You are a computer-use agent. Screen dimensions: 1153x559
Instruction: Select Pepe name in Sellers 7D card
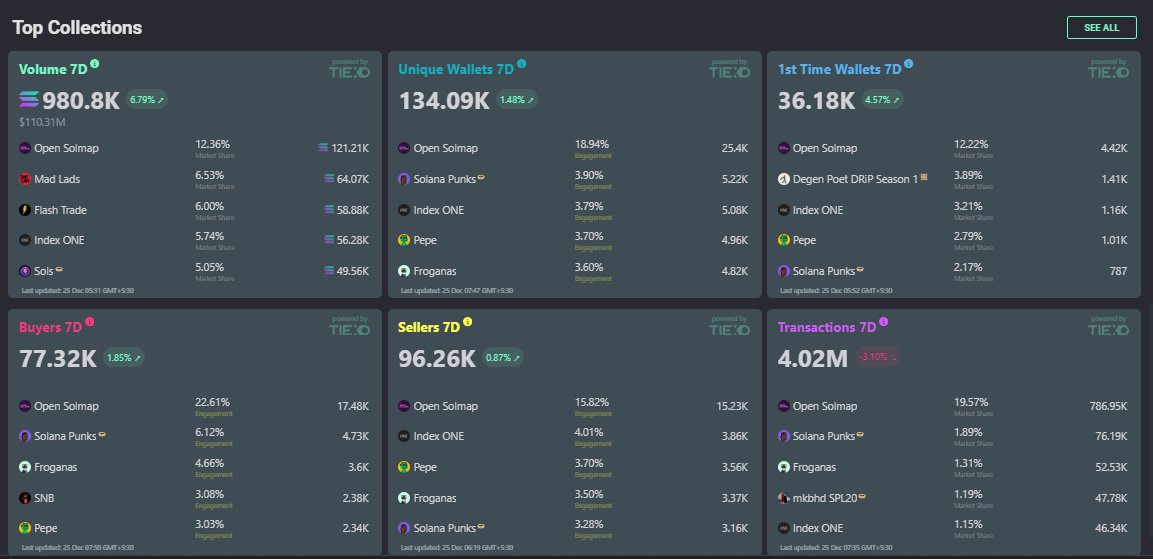click(x=425, y=467)
